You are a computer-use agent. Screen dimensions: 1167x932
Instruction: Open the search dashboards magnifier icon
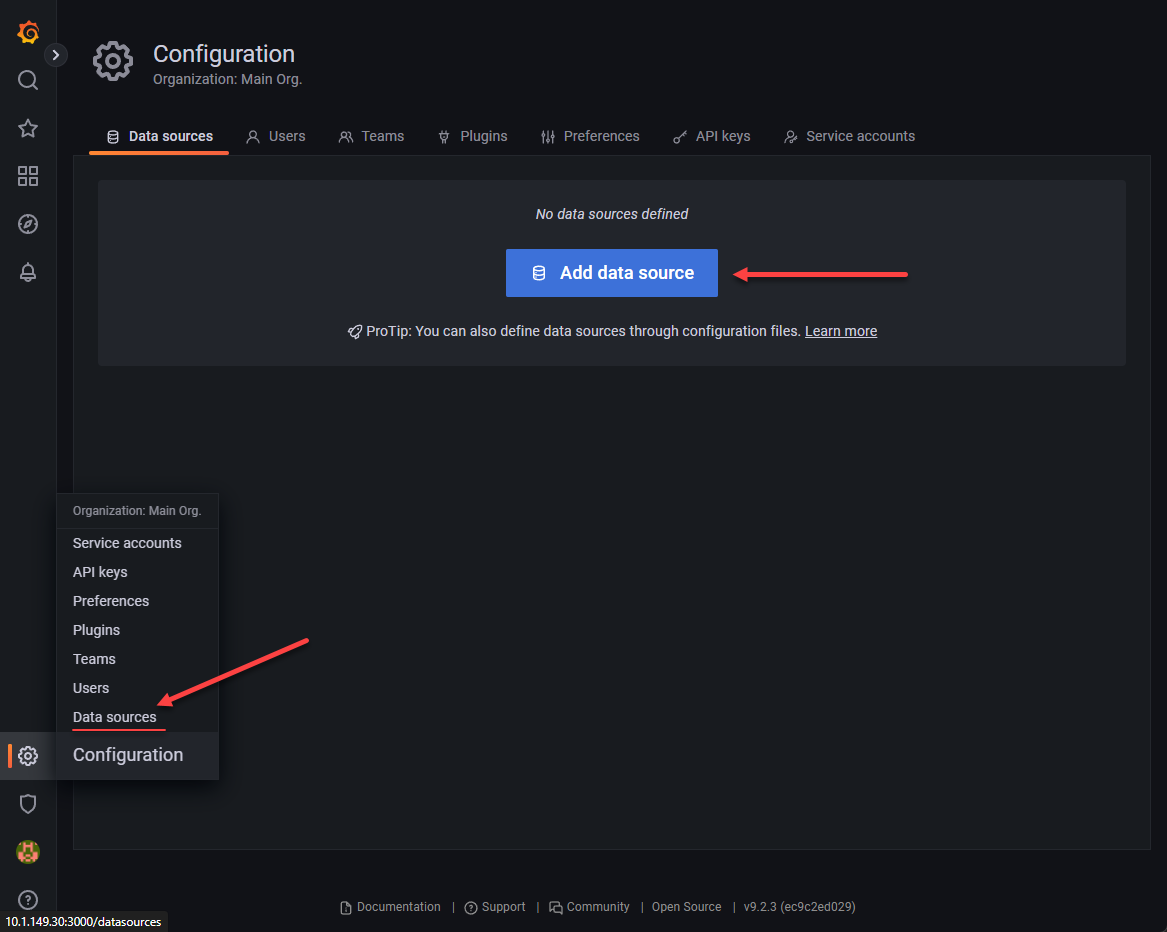pyautogui.click(x=28, y=80)
